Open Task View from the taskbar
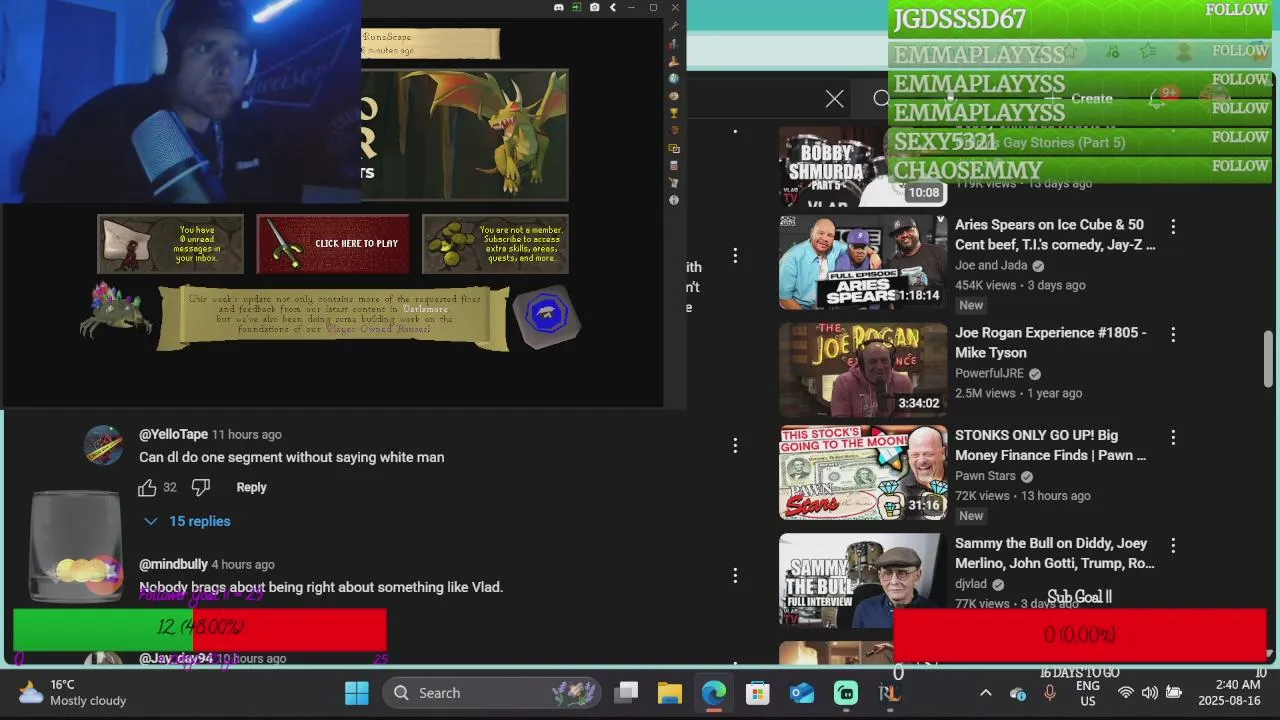Image resolution: width=1280 pixels, height=720 pixels. 627,693
